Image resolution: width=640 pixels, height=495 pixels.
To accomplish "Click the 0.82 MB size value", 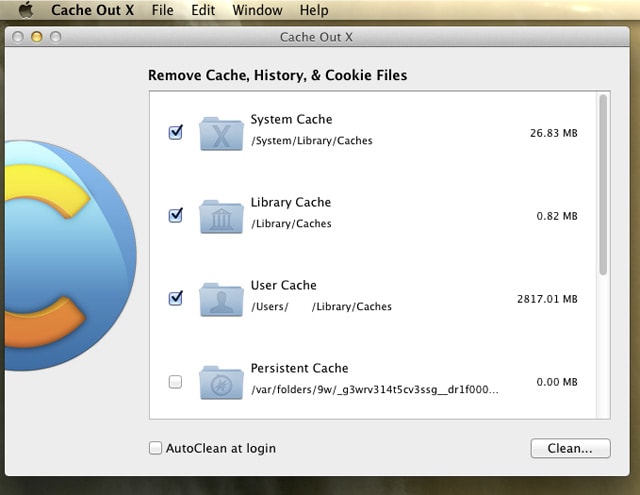I will coord(557,216).
